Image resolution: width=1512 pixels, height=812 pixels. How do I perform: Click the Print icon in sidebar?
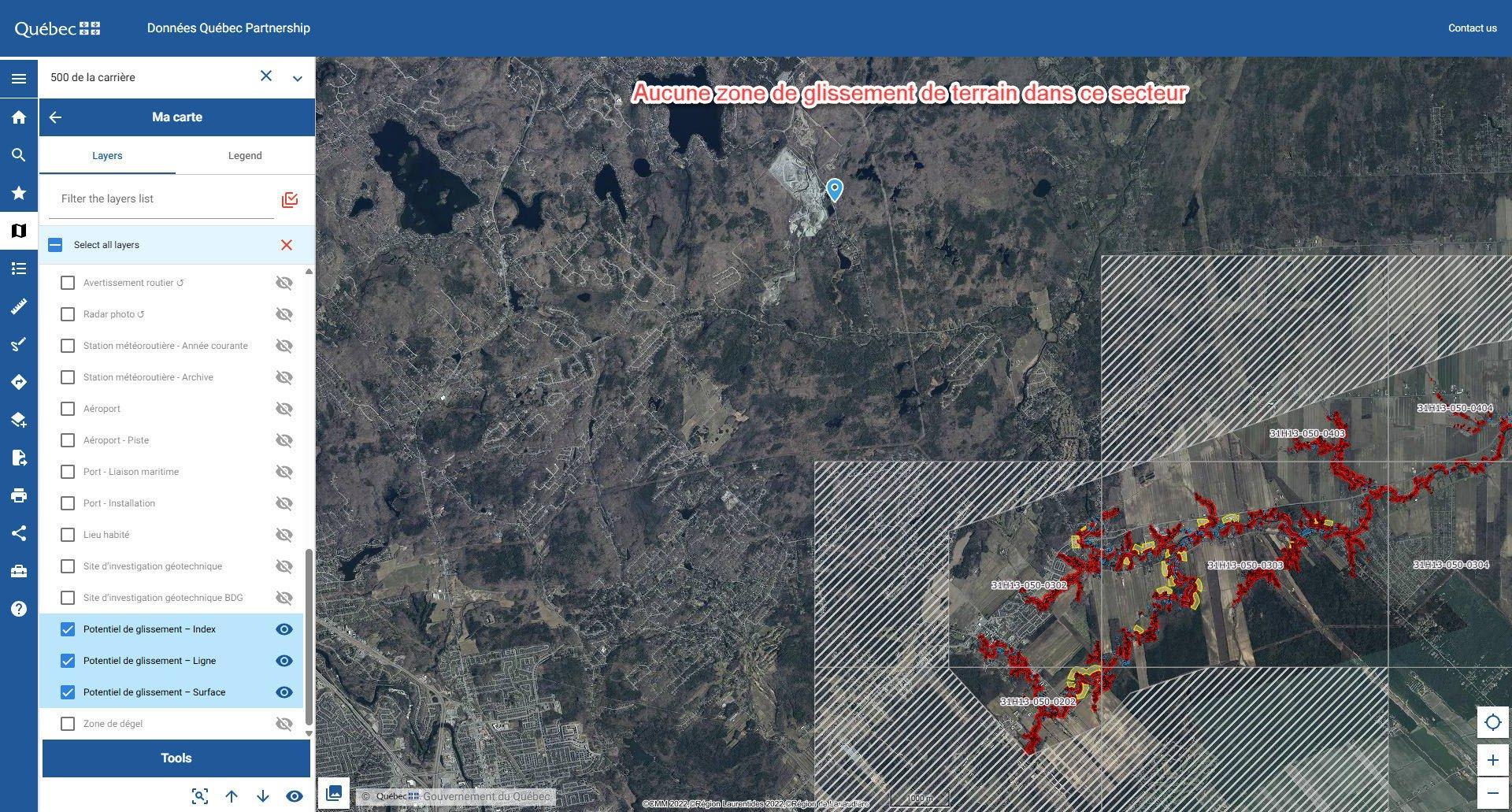[19, 495]
